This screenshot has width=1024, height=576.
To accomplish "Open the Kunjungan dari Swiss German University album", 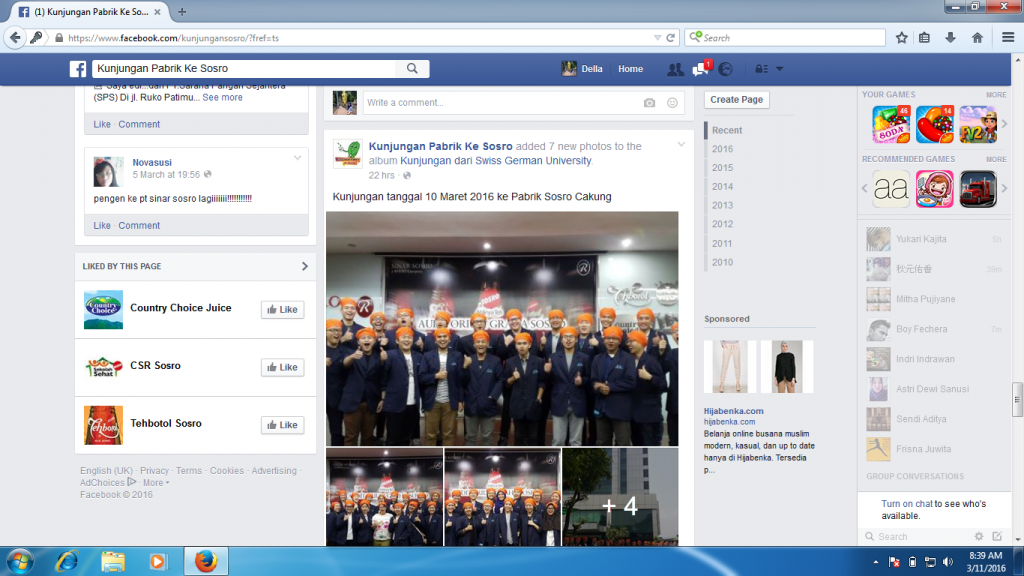I will pyautogui.click(x=496, y=161).
